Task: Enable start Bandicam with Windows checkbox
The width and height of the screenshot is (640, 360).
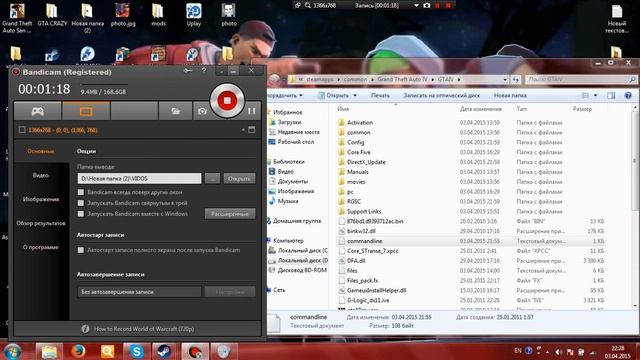Action: 81,213
